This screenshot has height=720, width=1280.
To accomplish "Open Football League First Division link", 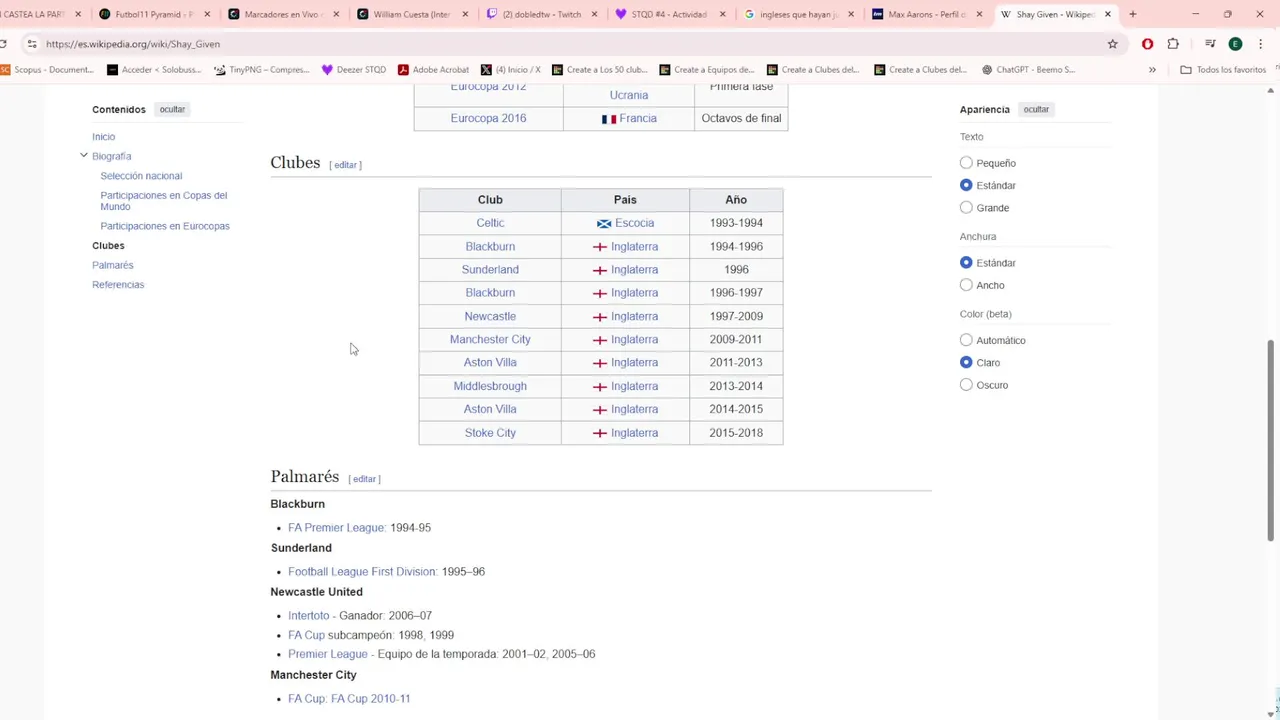I will (x=362, y=572).
